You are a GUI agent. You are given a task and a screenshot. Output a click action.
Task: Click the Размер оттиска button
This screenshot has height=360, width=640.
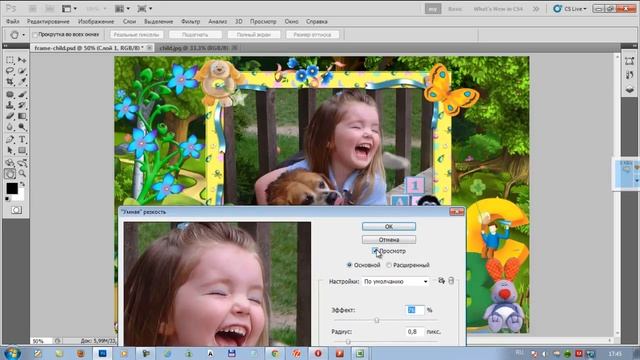pos(312,35)
